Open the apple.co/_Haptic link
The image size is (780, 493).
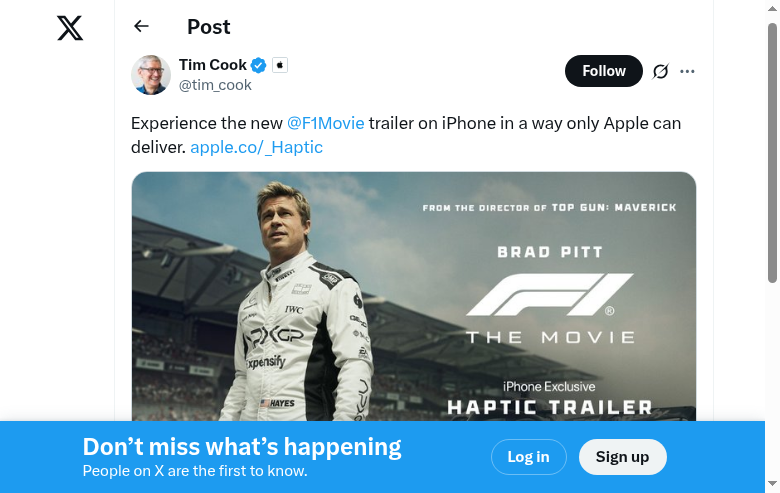256,147
